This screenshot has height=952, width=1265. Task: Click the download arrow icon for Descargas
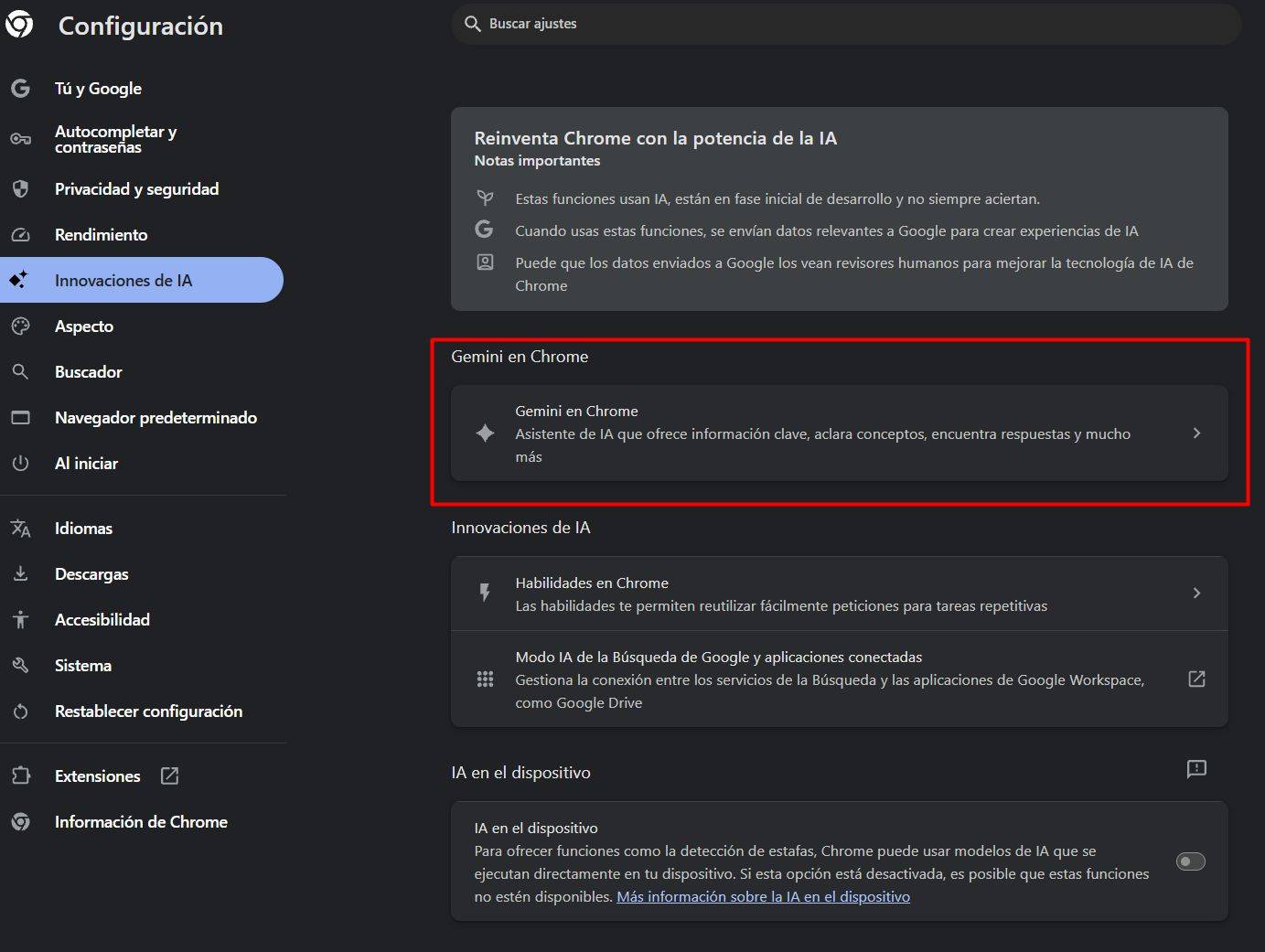coord(20,574)
